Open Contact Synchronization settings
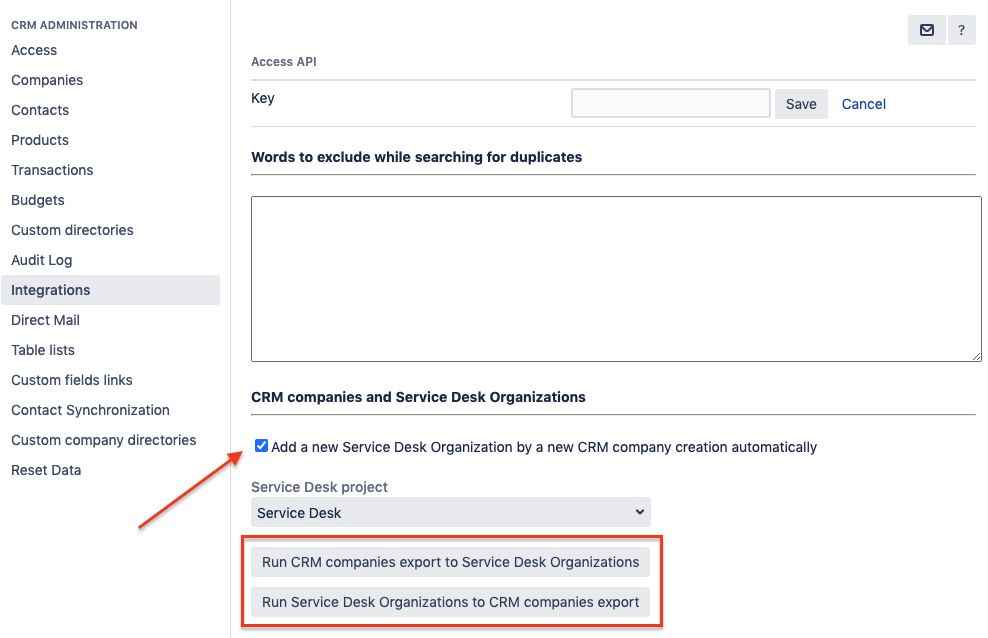The width and height of the screenshot is (988, 638). [90, 410]
